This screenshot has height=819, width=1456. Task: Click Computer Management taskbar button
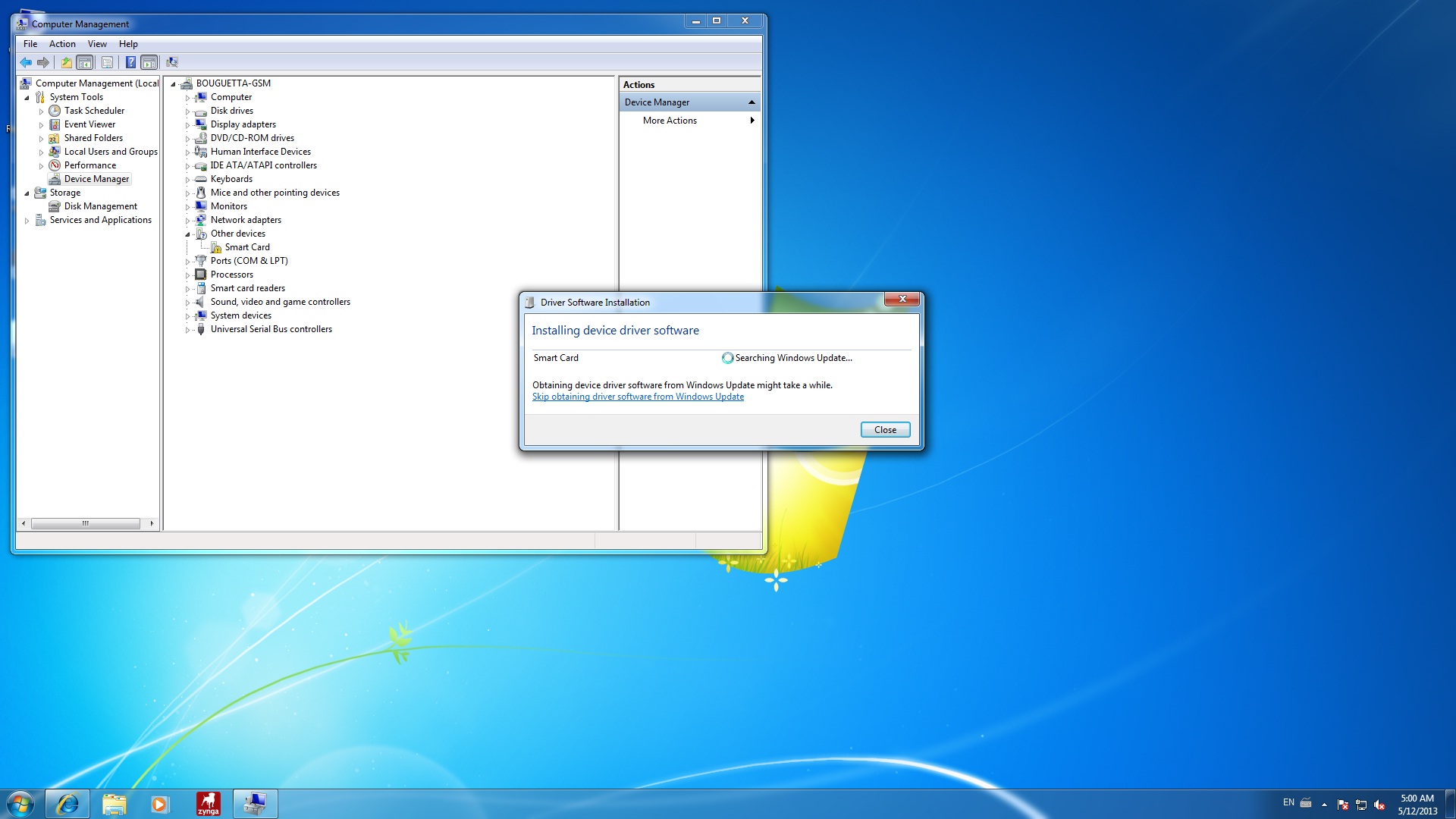pos(255,804)
